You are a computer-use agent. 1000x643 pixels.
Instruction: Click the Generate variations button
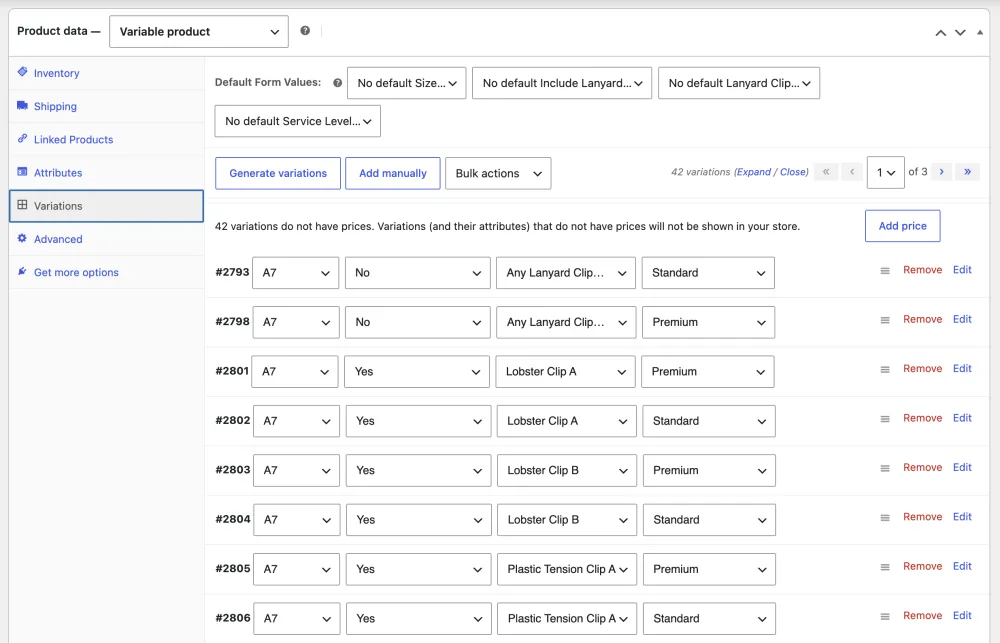pyautogui.click(x=278, y=174)
